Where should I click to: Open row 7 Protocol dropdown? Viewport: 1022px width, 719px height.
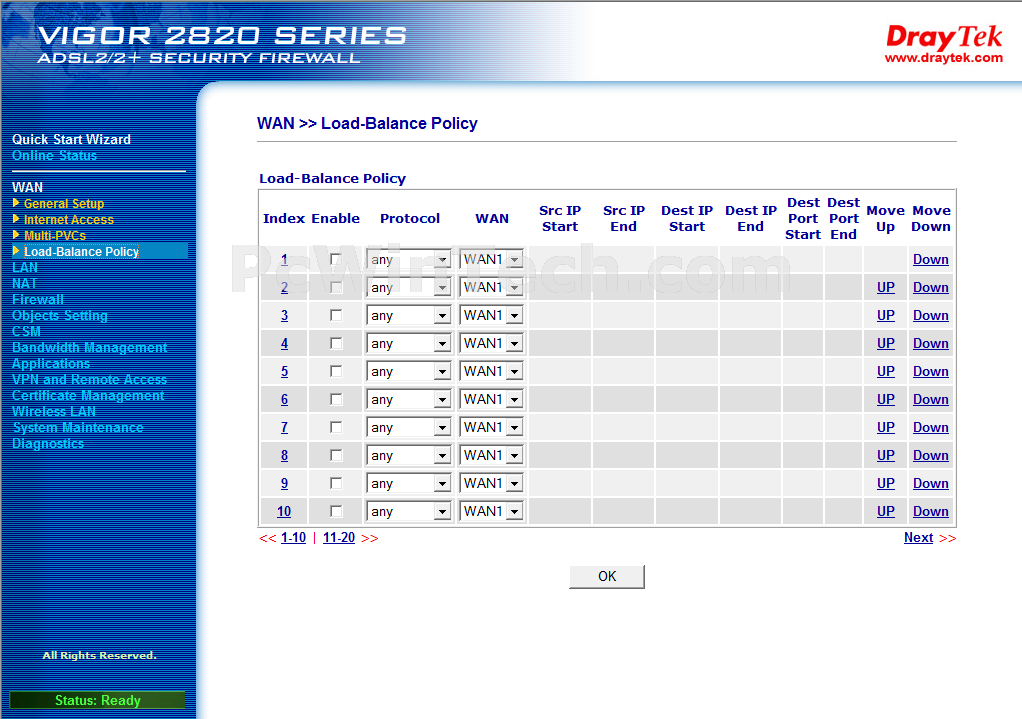[x=408, y=428]
